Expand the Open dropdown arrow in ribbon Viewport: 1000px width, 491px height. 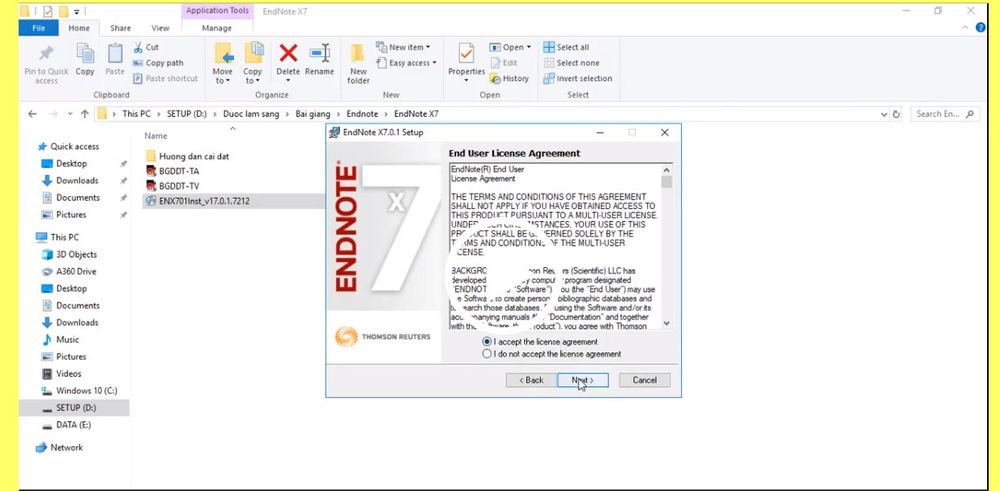[529, 48]
